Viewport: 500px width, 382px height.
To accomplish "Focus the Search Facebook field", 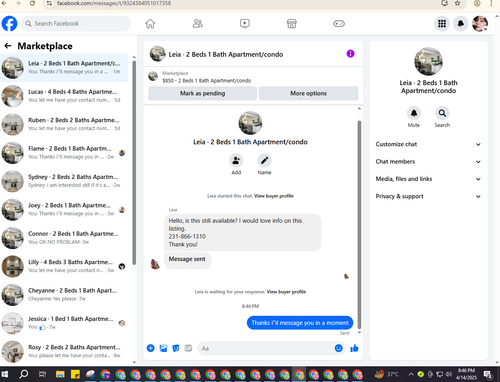I will pos(76,24).
